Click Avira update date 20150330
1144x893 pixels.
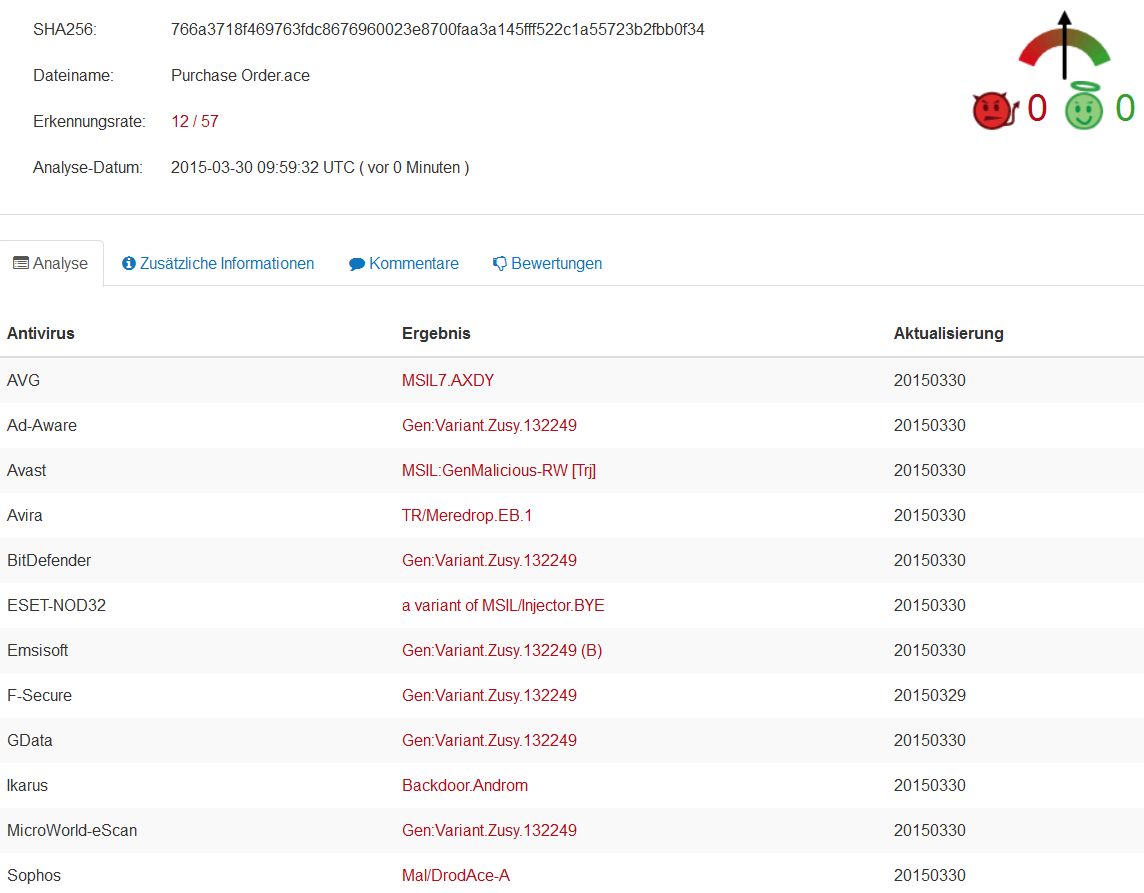tap(930, 515)
